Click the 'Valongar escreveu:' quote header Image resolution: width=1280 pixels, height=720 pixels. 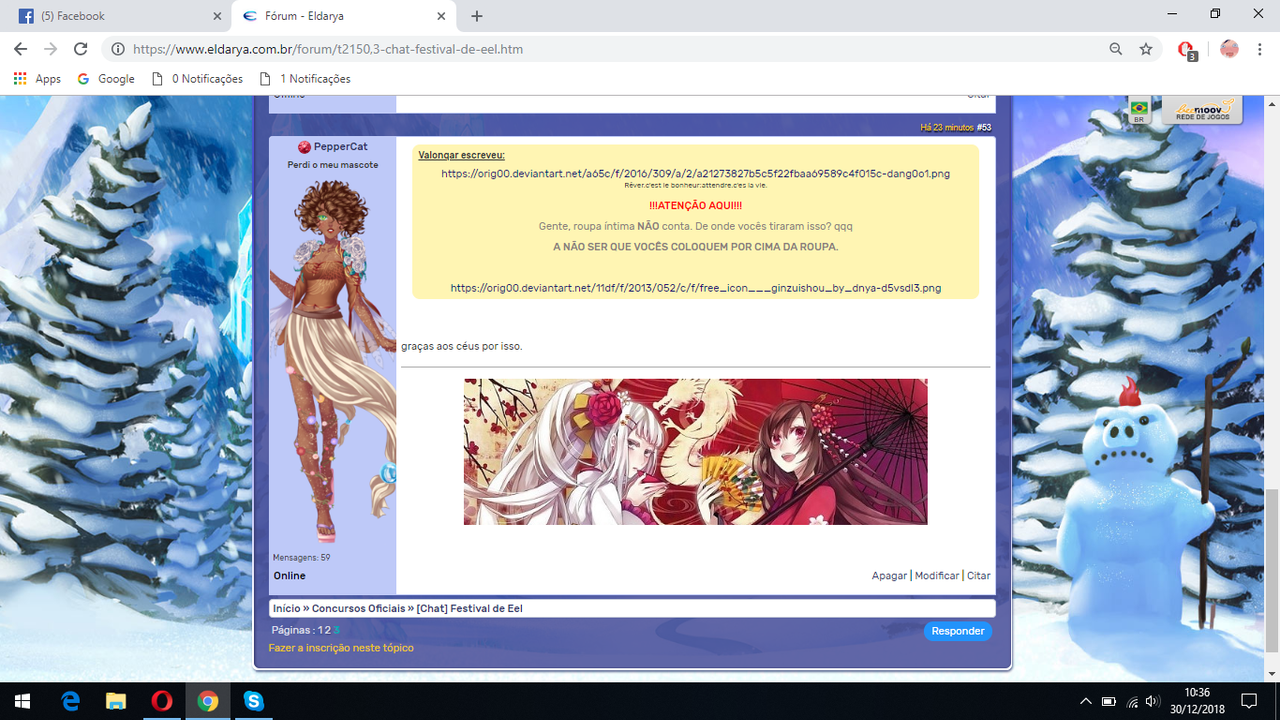coord(461,155)
